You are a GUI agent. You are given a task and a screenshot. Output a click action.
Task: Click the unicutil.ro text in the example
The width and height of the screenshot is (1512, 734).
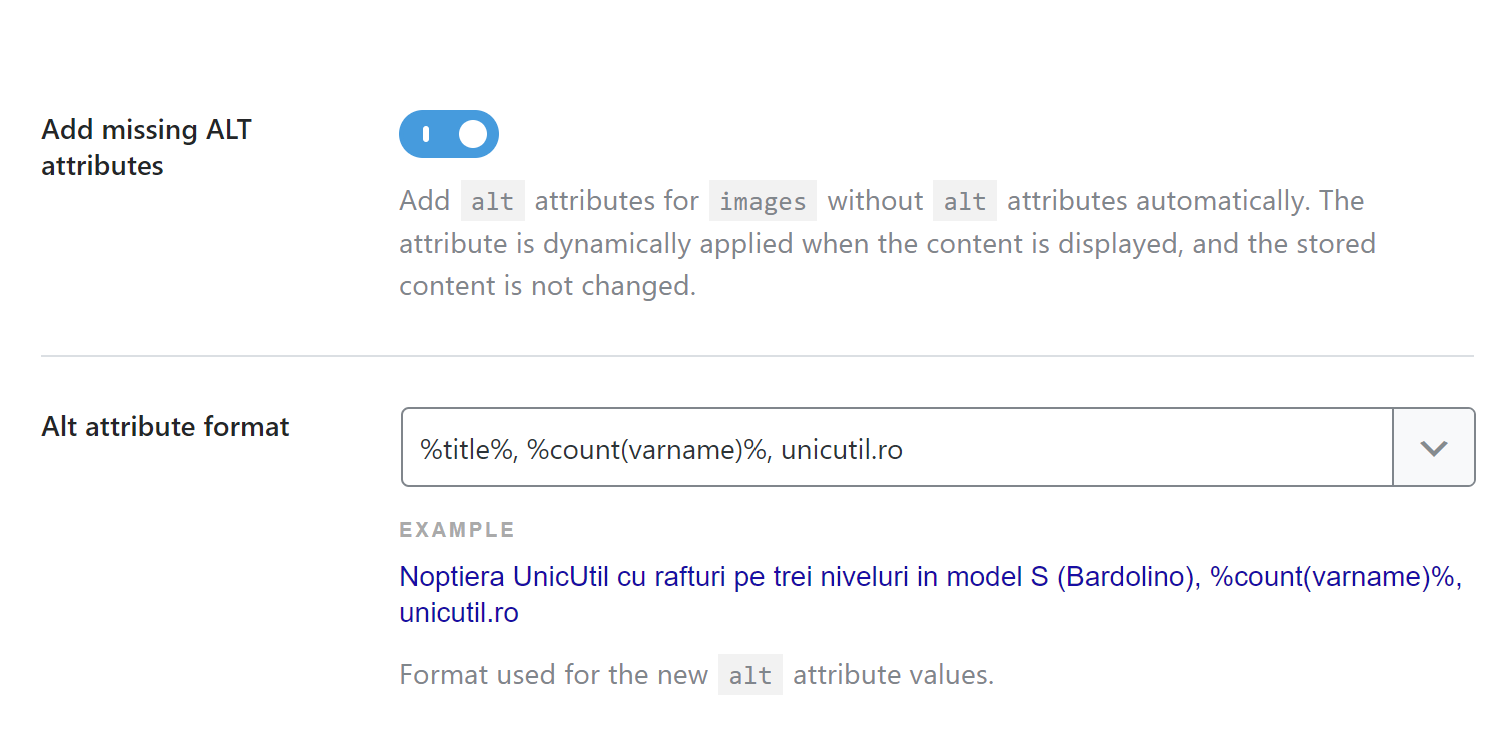pos(459,612)
